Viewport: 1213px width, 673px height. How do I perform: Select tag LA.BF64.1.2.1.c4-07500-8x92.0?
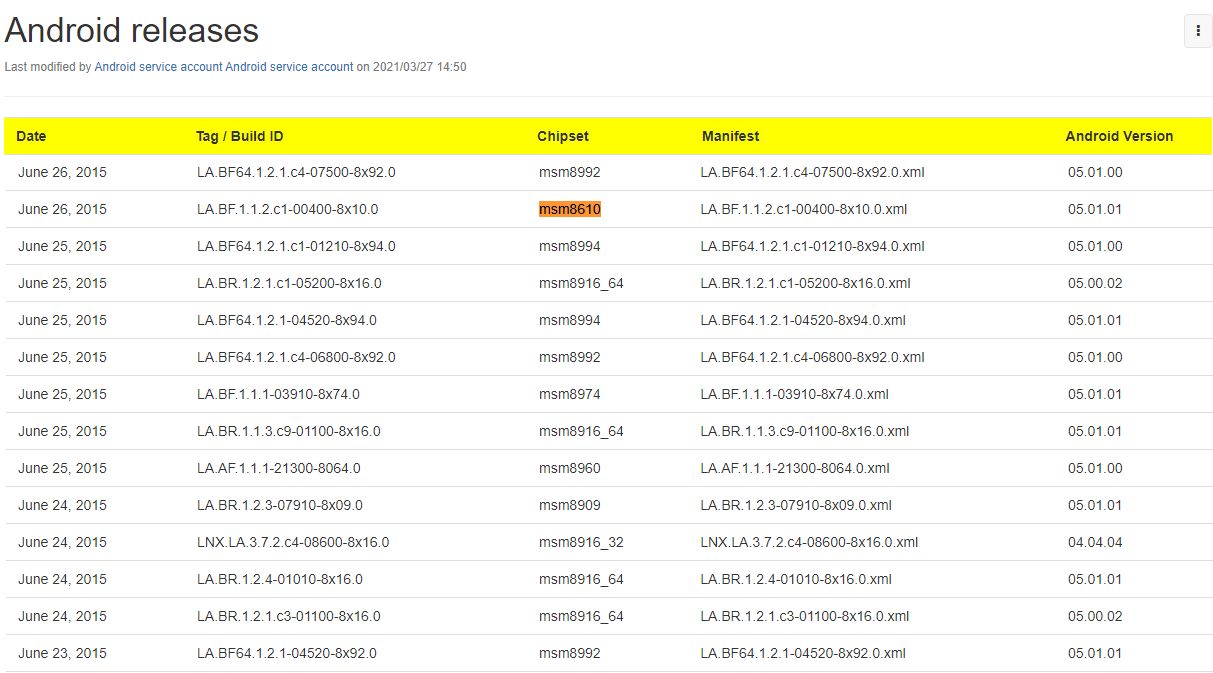pyautogui.click(x=296, y=172)
